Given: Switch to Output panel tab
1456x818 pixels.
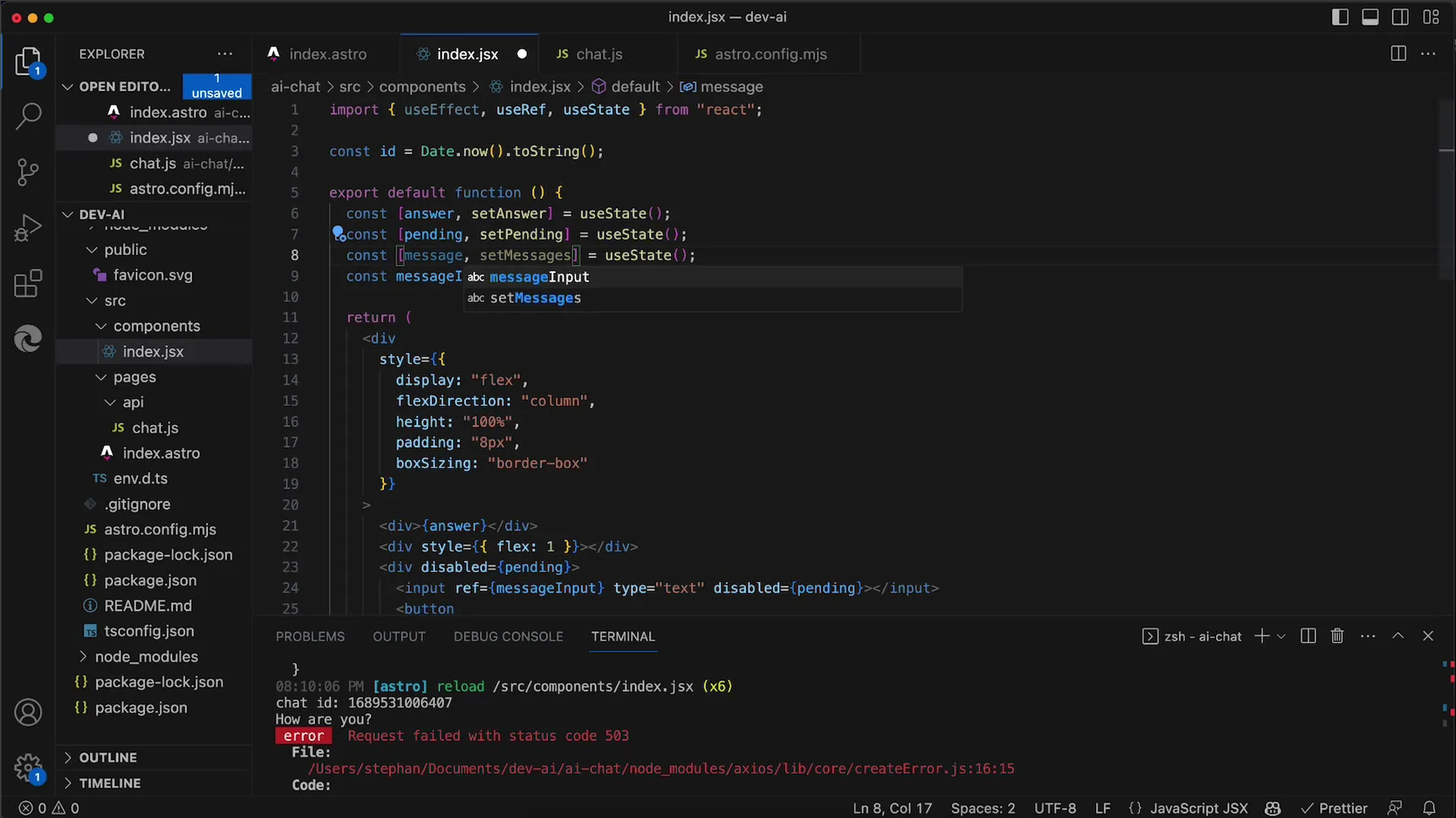Looking at the screenshot, I should [x=399, y=637].
